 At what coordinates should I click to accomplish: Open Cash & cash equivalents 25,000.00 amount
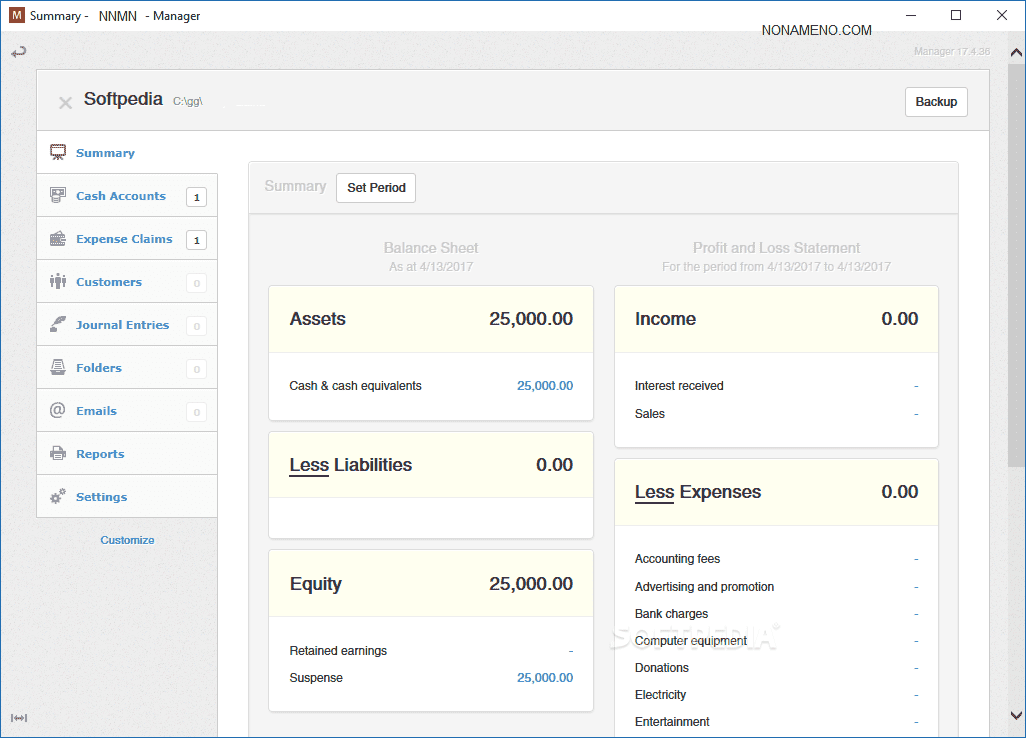[545, 386]
